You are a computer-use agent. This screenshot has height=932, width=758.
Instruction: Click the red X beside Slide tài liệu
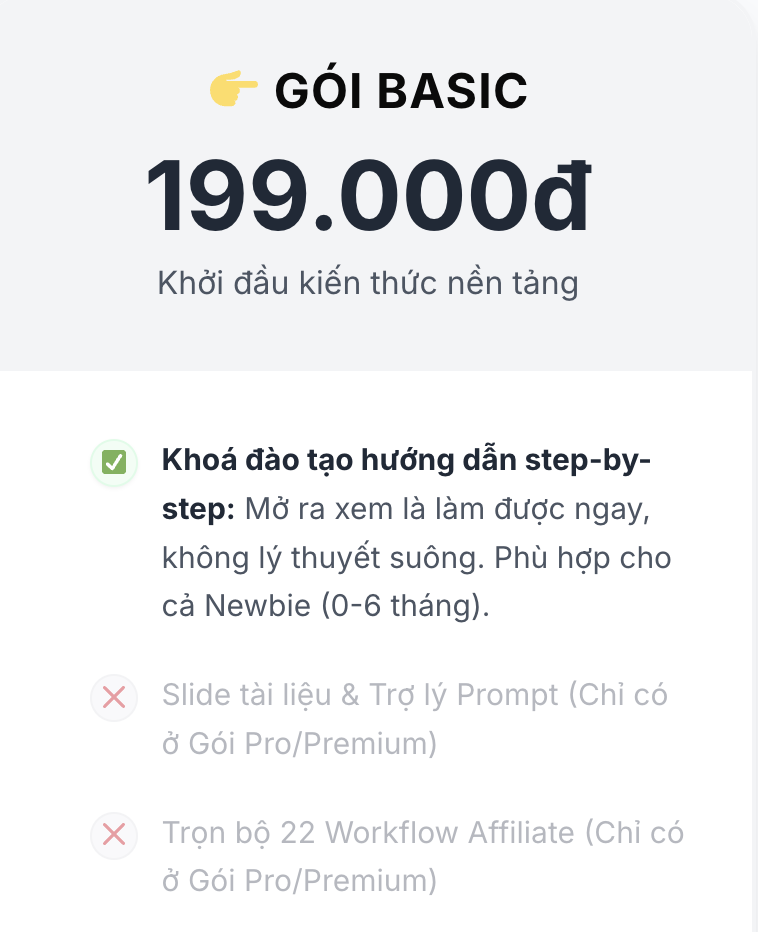(x=114, y=697)
